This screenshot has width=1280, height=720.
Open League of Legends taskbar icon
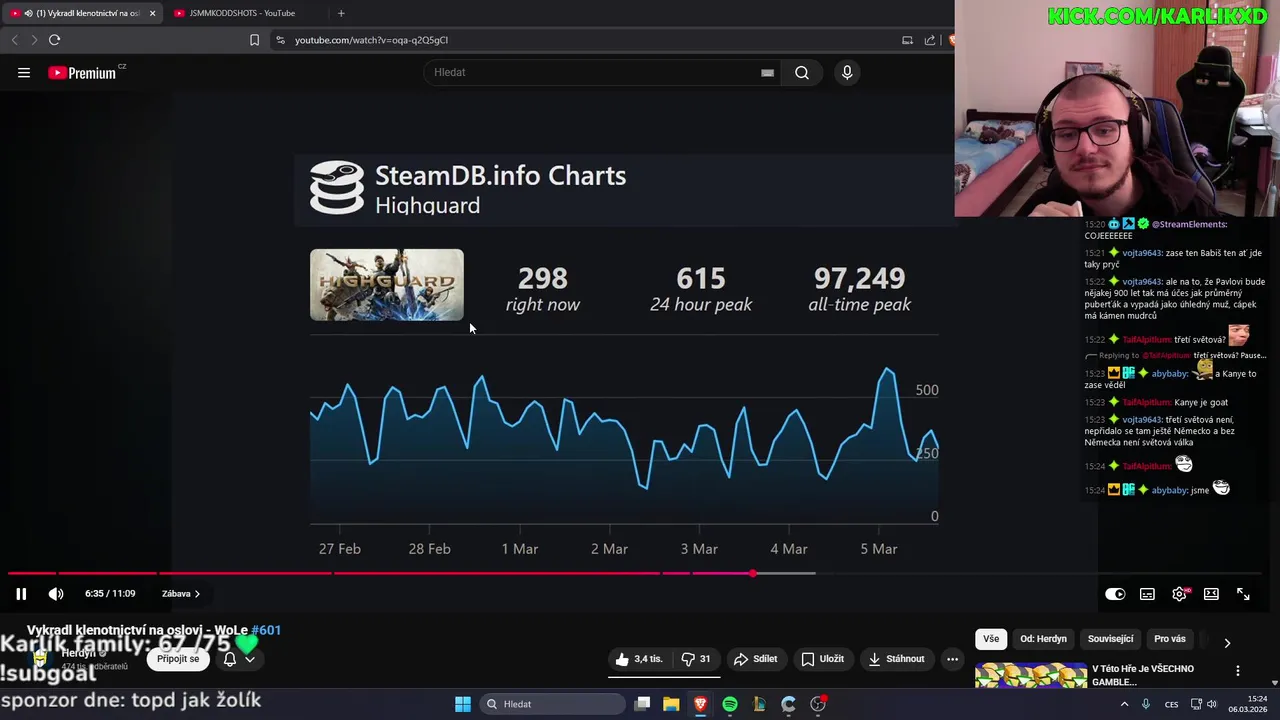[x=759, y=704]
